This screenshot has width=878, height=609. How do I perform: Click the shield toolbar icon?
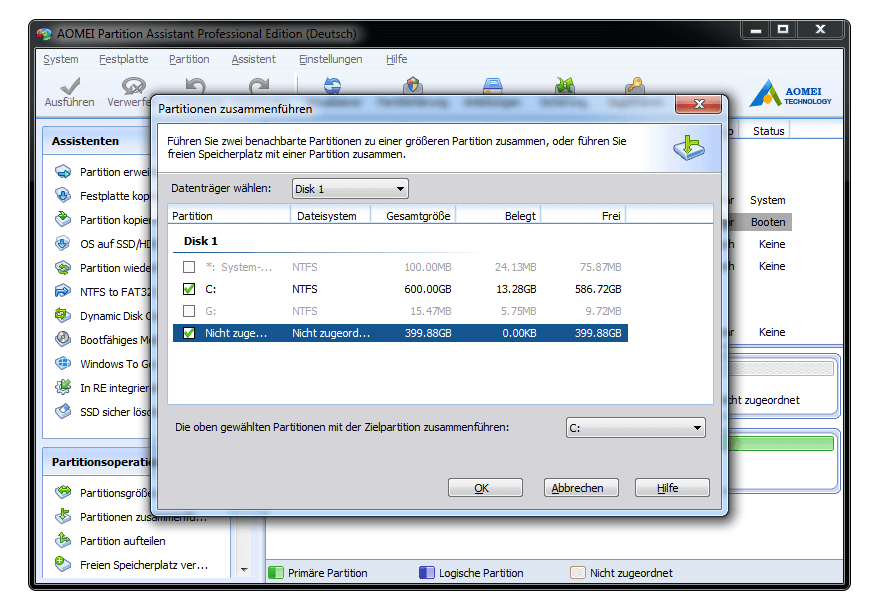pos(413,86)
